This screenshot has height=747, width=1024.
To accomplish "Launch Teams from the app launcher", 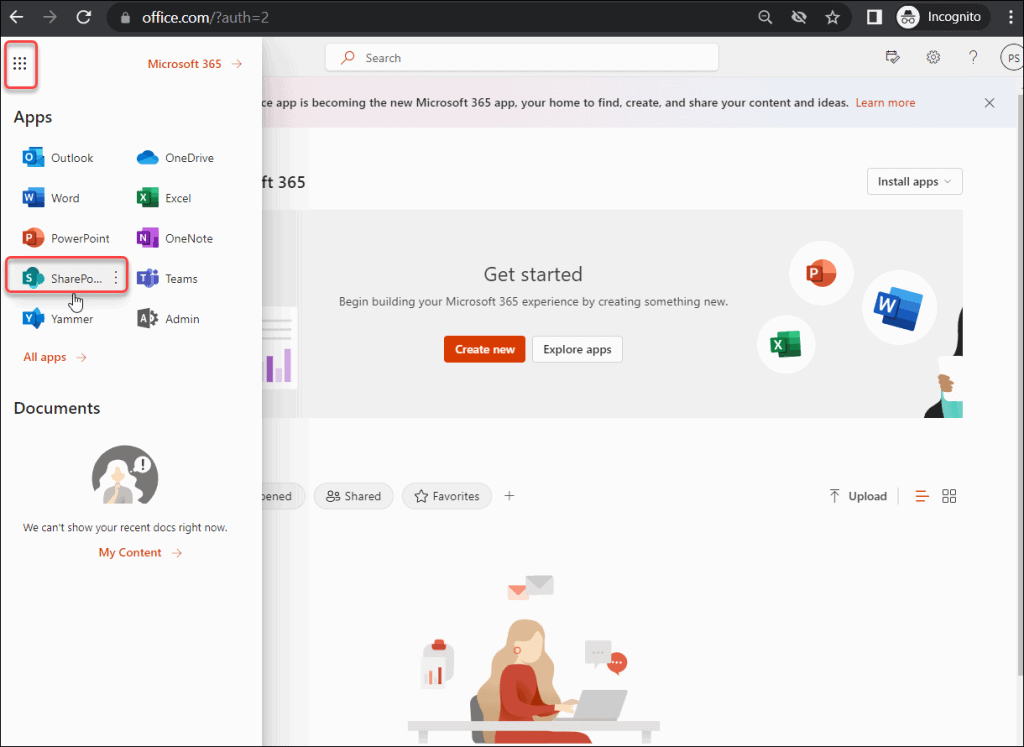I will pos(167,279).
